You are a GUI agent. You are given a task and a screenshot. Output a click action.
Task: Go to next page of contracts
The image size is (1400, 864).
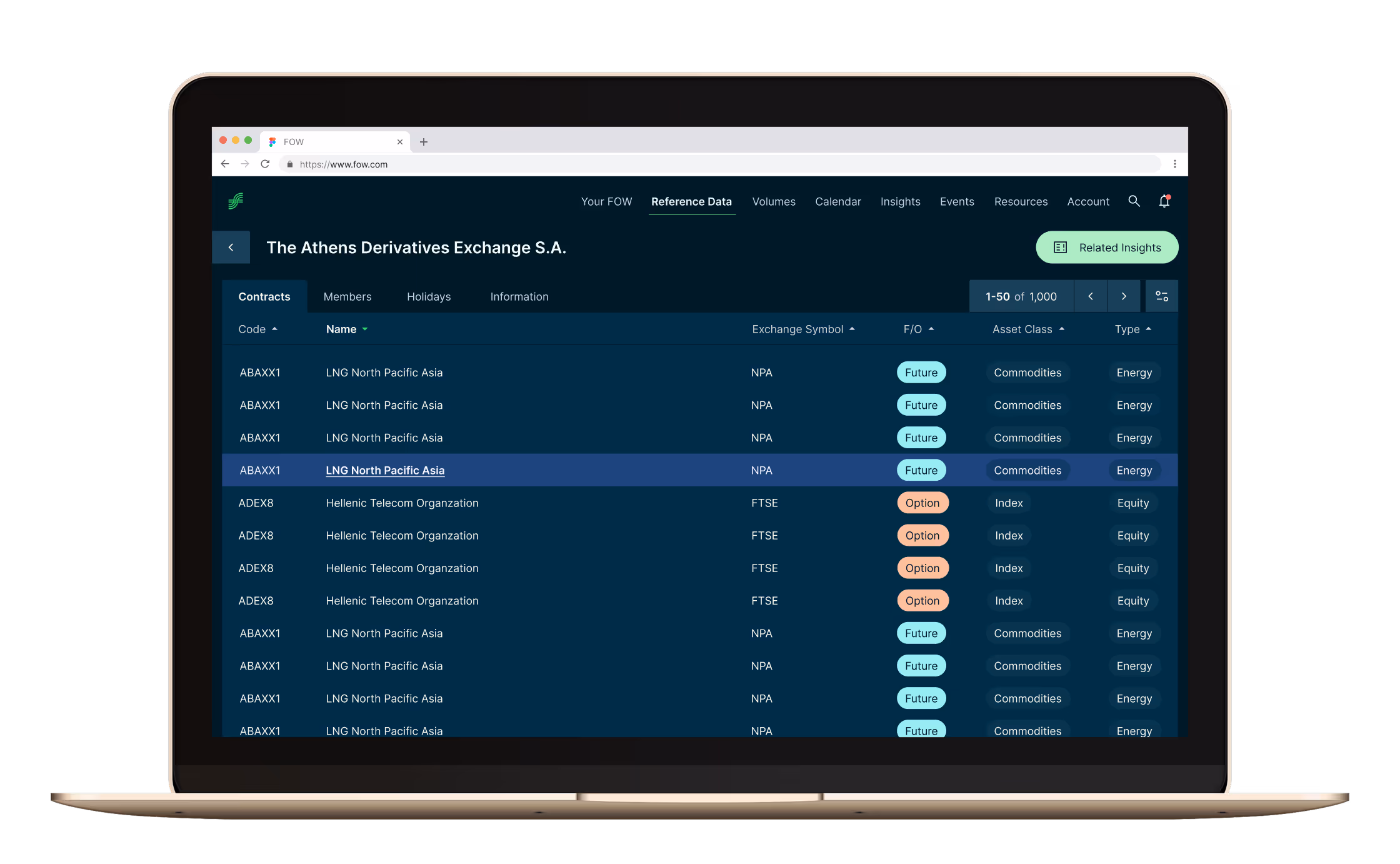point(1124,296)
